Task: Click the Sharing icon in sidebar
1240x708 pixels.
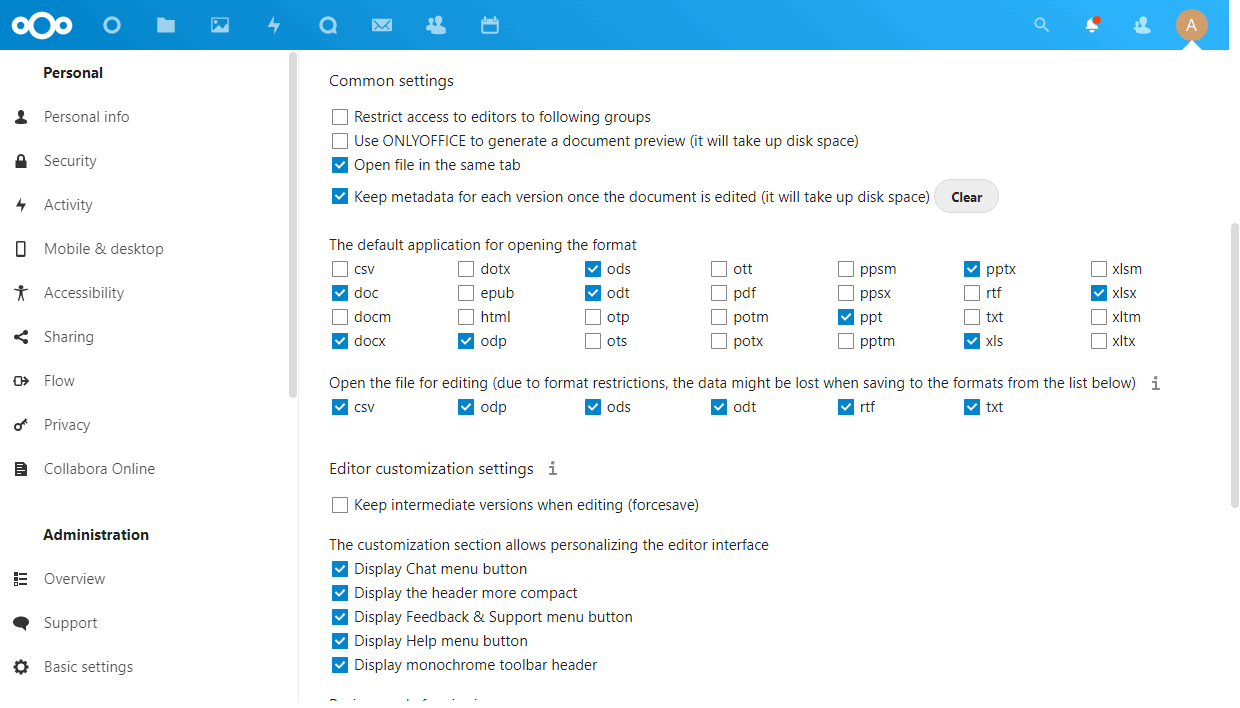Action: 21,337
